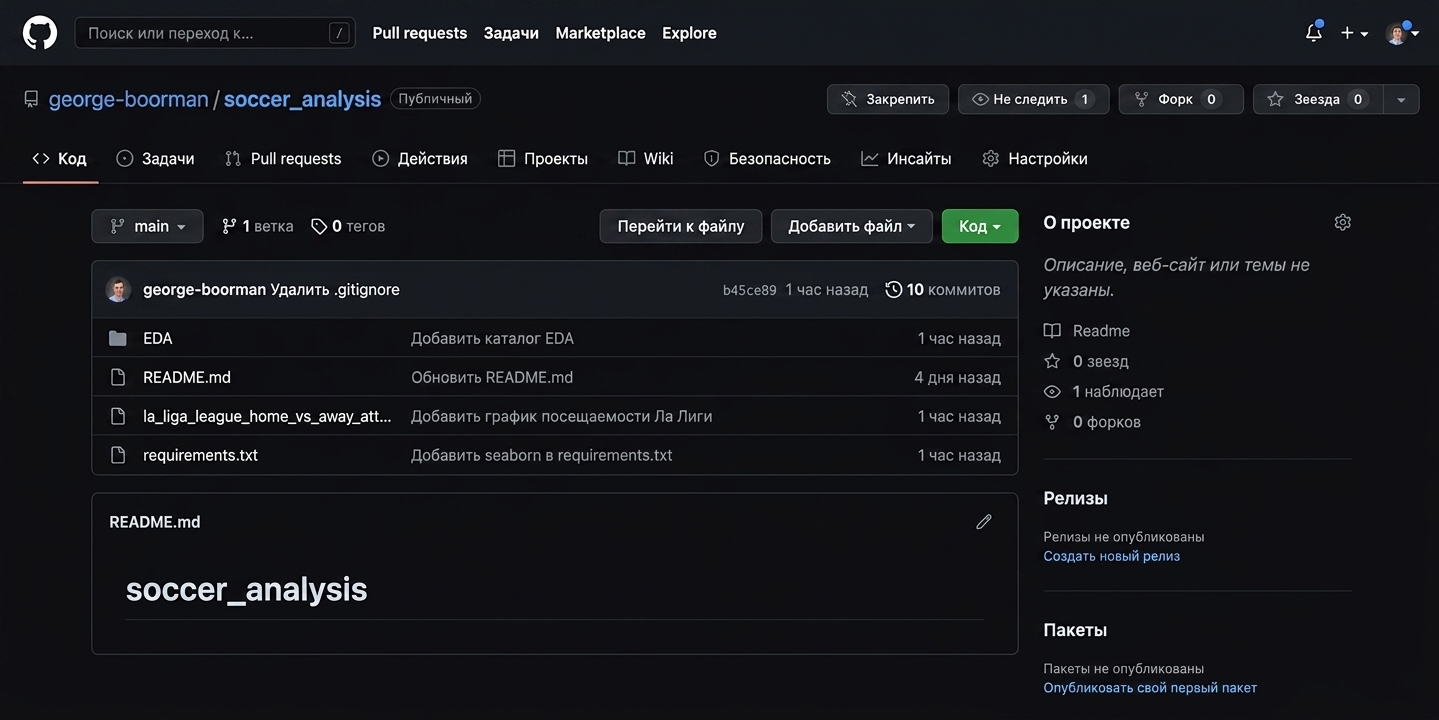The width and height of the screenshot is (1439, 720).
Task: Switch to the Задачи repository tab
Action: [155, 158]
